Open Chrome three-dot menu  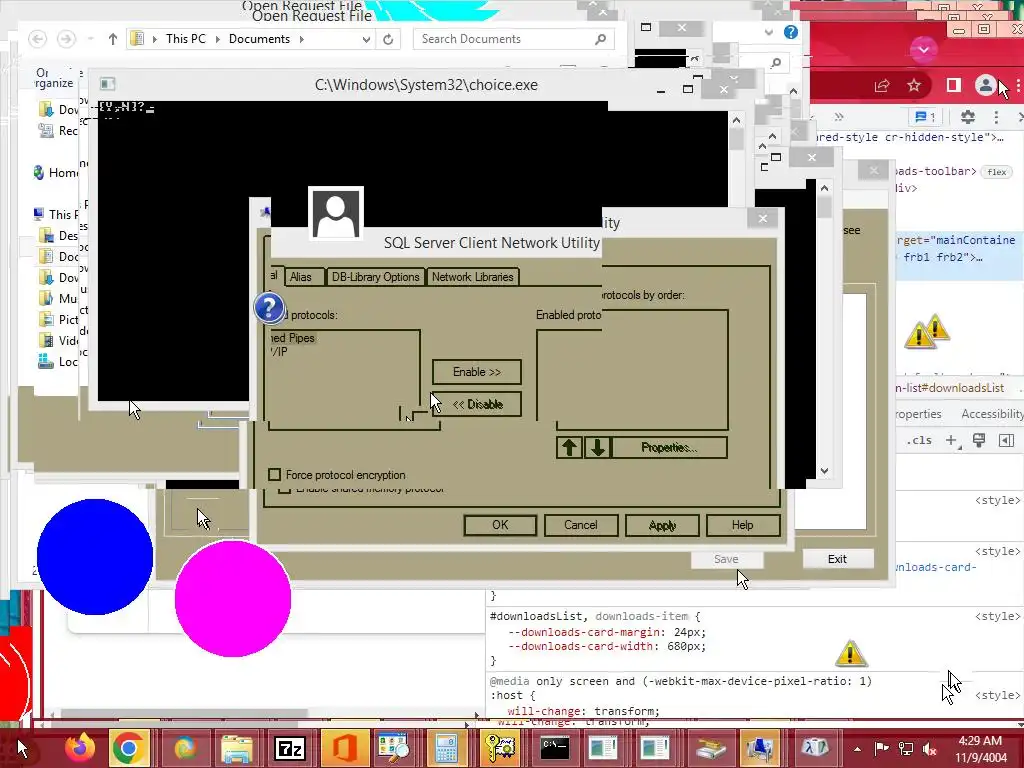click(x=1017, y=85)
